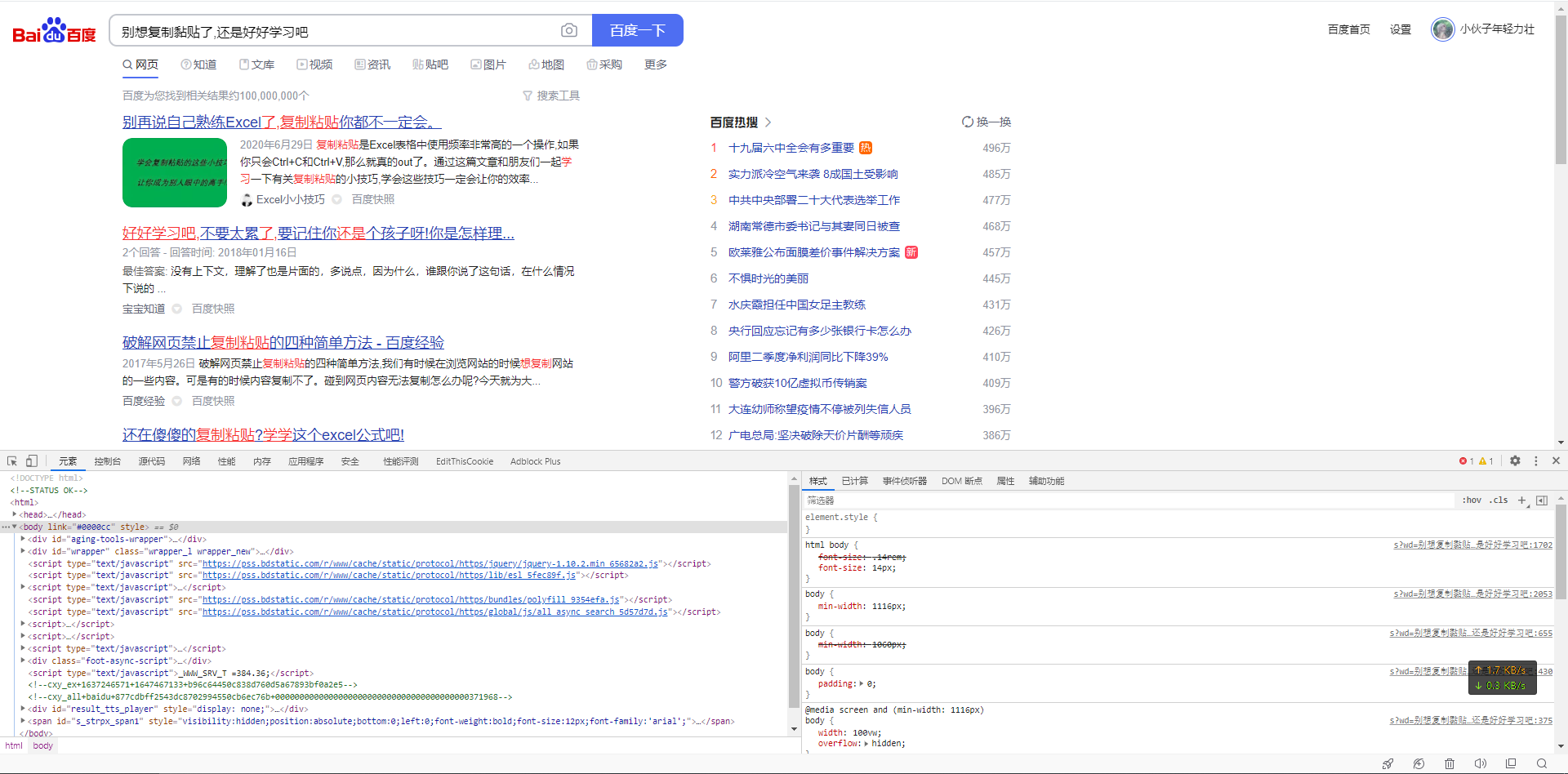Expand the overflow shorthand property
The width and height of the screenshot is (1568, 774).
[x=866, y=743]
